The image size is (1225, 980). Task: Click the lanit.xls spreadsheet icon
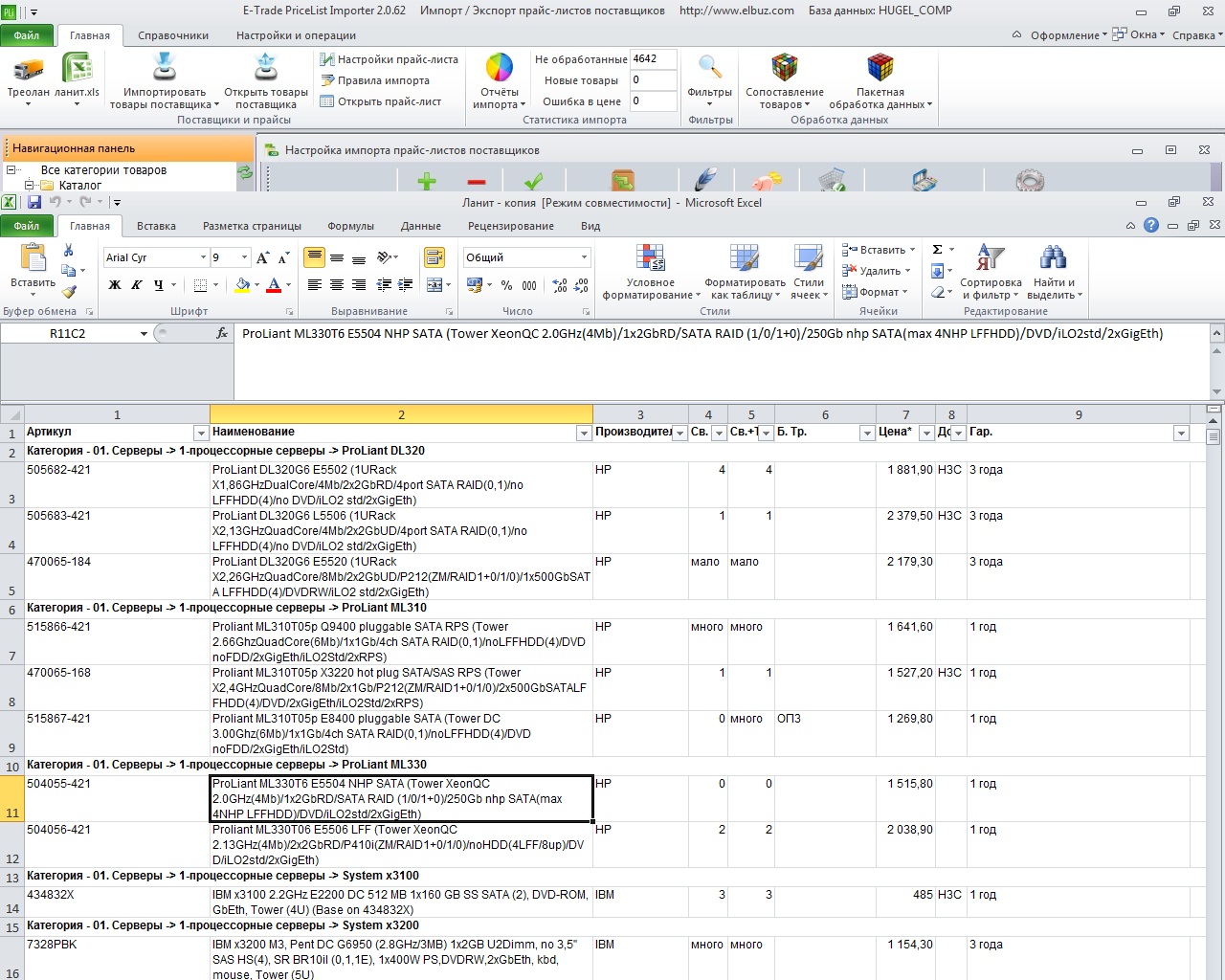tap(77, 68)
